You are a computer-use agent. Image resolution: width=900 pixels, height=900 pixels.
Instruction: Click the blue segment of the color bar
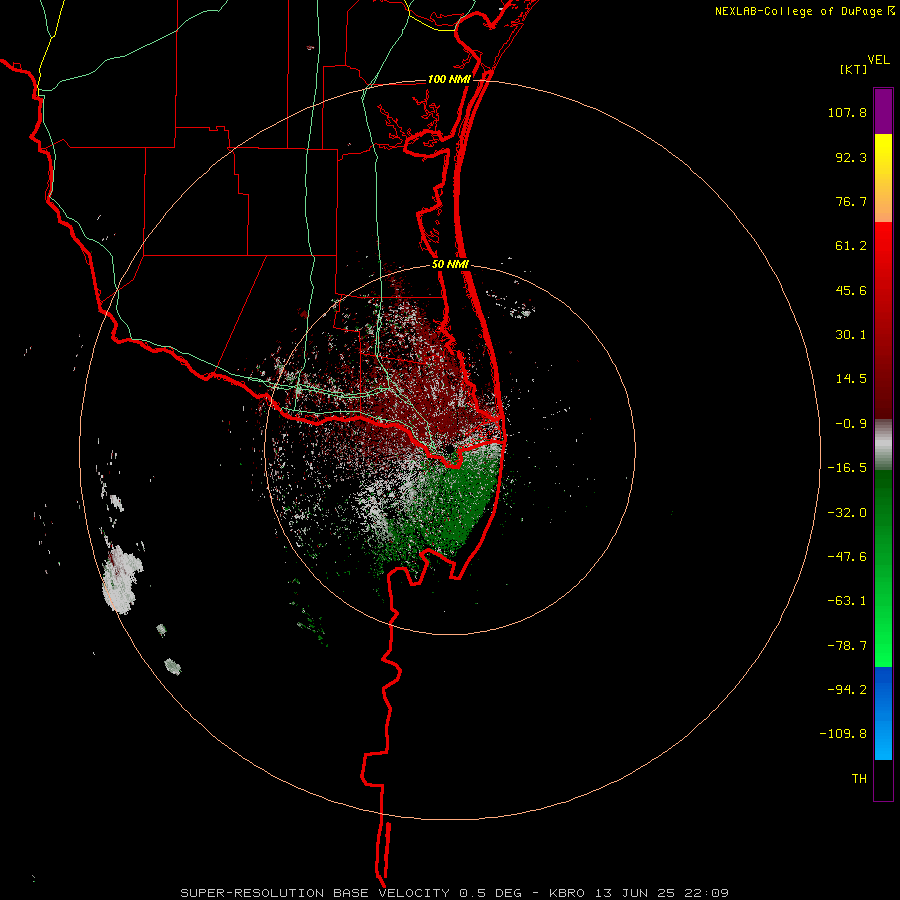click(x=883, y=713)
